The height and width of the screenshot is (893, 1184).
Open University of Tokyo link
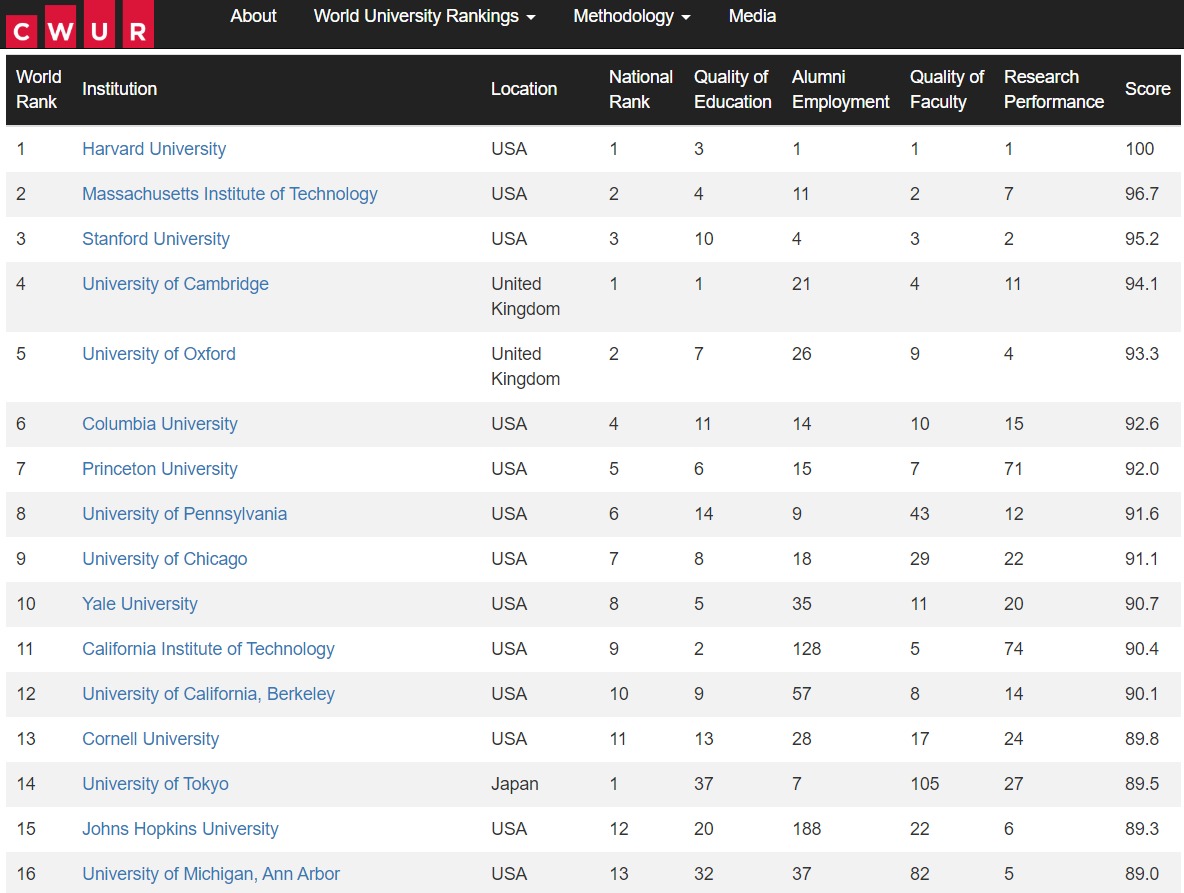point(155,784)
